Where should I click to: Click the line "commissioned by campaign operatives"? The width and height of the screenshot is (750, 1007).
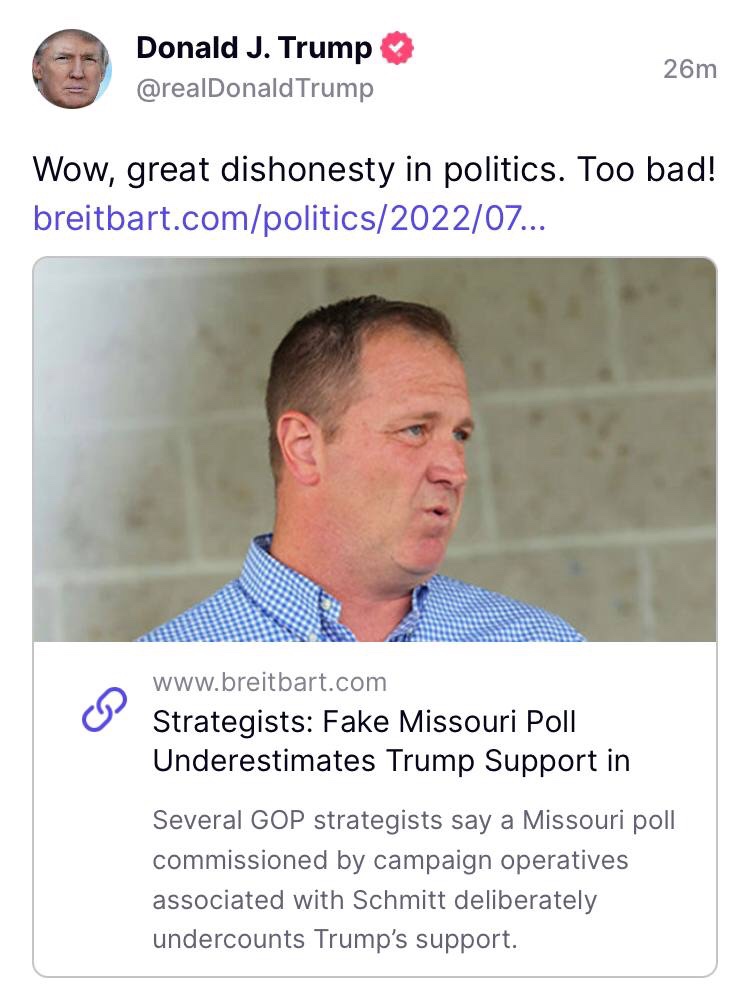[390, 861]
